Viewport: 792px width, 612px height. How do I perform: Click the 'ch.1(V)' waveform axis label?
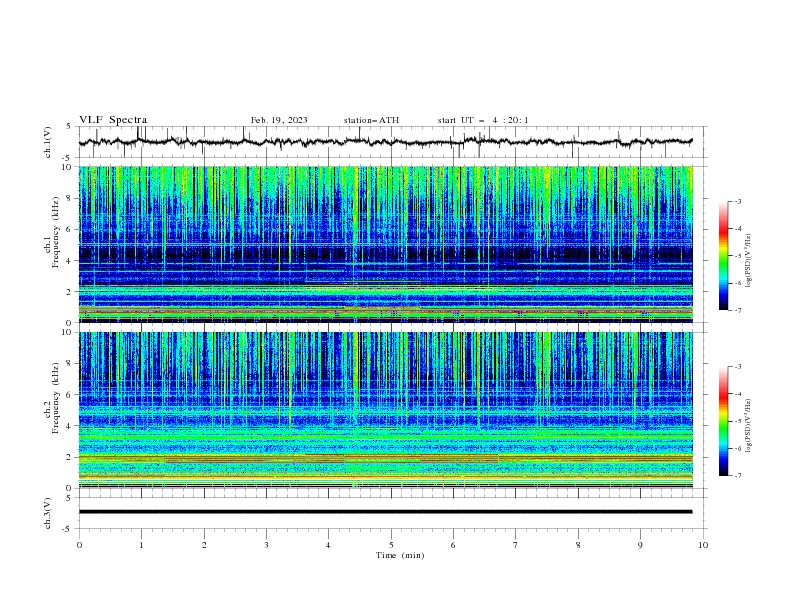pyautogui.click(x=48, y=142)
